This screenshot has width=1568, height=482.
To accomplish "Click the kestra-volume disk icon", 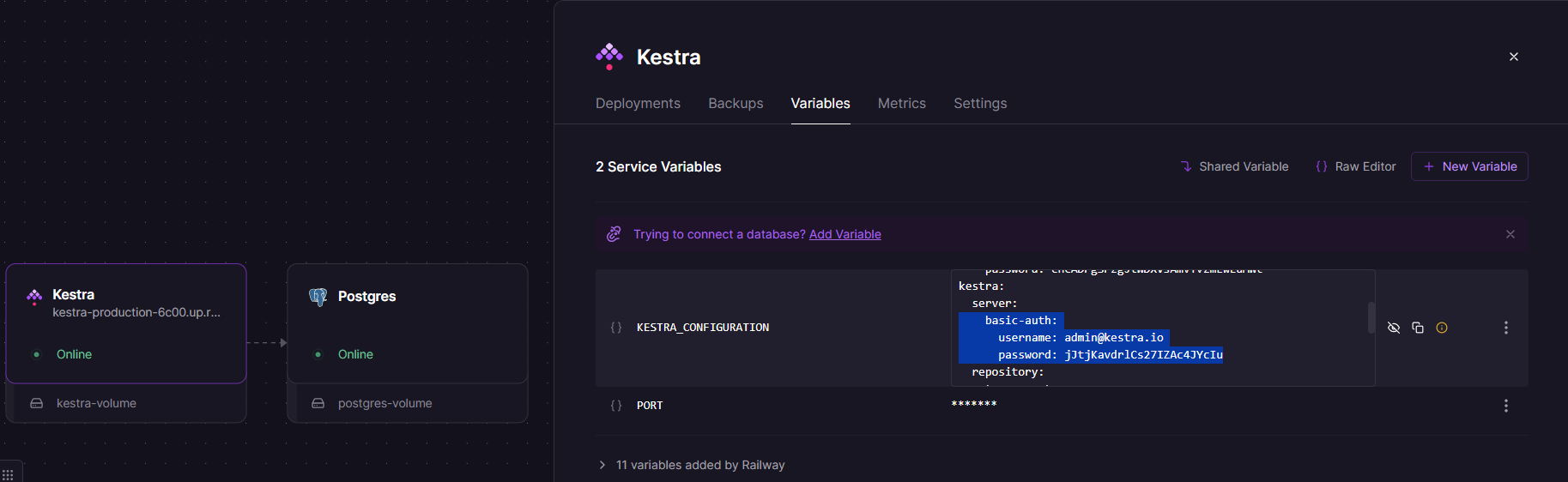I will pyautogui.click(x=36, y=403).
